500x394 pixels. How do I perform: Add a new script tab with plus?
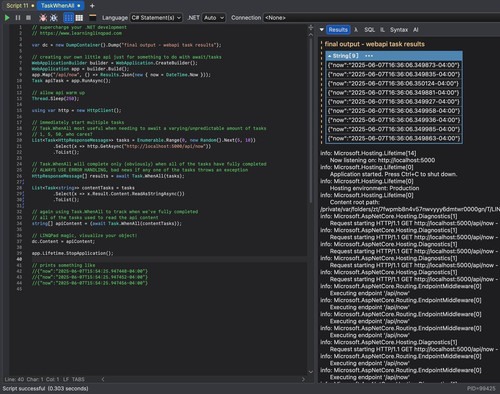tap(92, 6)
